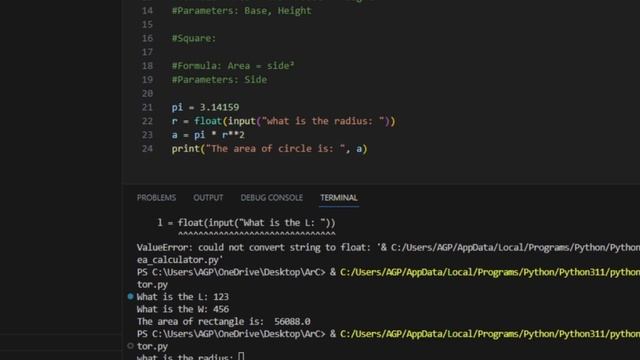Switch to the OUTPUT tab

click(x=208, y=198)
